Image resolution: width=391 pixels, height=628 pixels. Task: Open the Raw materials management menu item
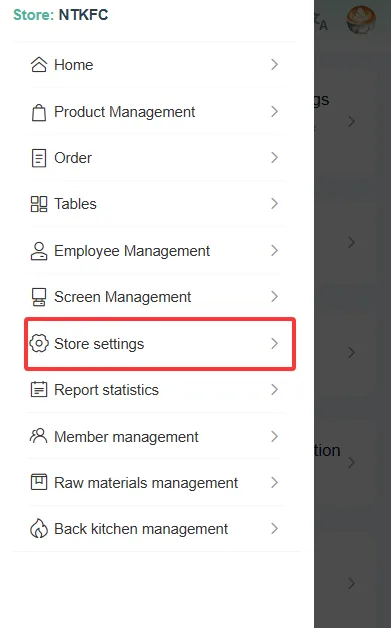click(x=156, y=482)
